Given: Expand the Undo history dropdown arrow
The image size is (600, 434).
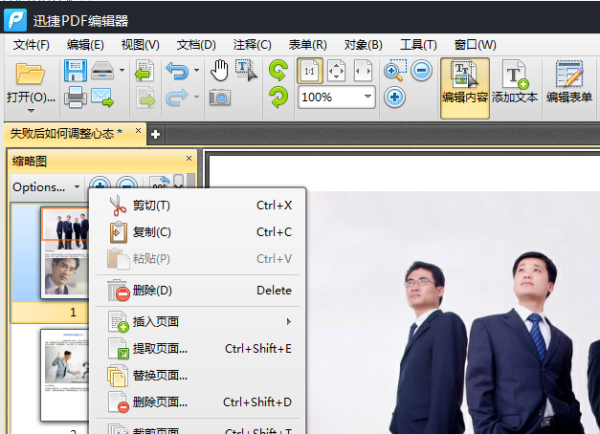Looking at the screenshot, I should tap(196, 70).
